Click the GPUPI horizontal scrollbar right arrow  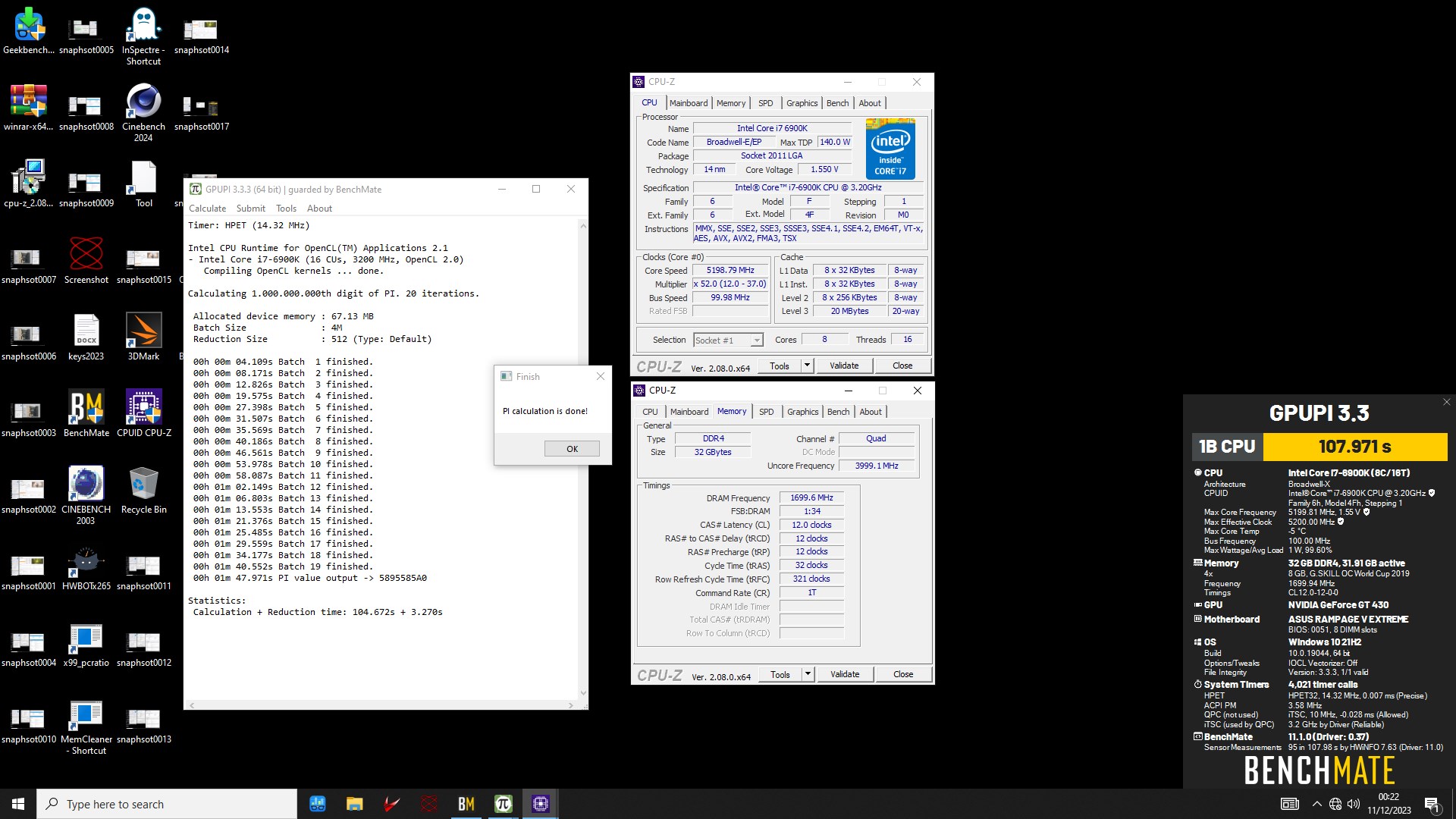[571, 705]
